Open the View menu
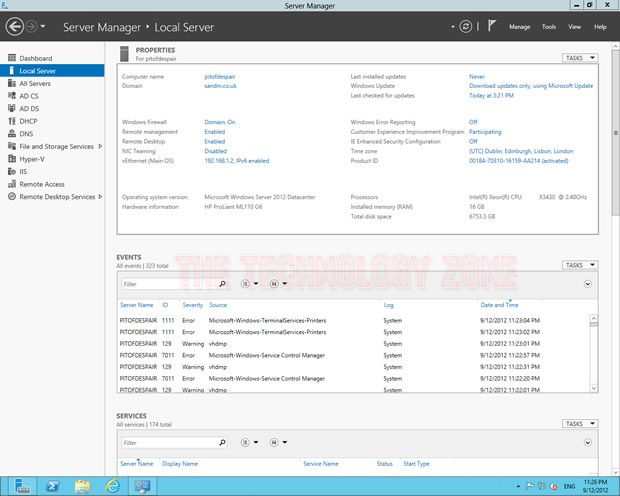This screenshot has width=620, height=496. 575,27
